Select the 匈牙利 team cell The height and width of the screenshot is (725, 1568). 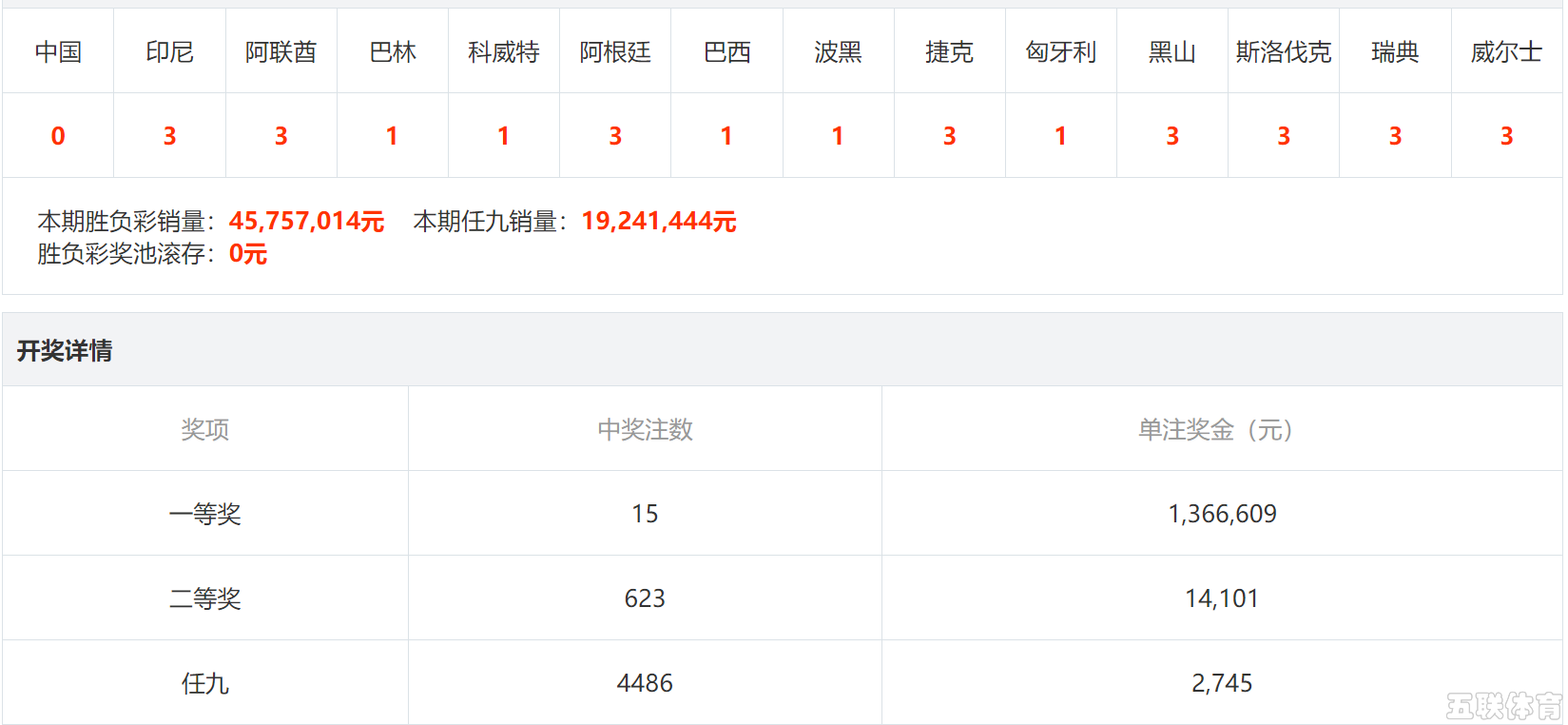(1061, 51)
